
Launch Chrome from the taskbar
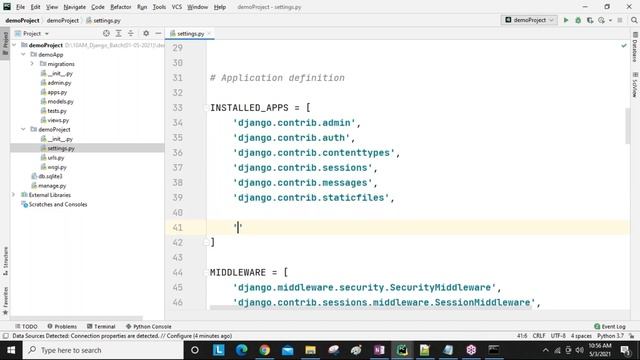pyautogui.click(x=264, y=350)
